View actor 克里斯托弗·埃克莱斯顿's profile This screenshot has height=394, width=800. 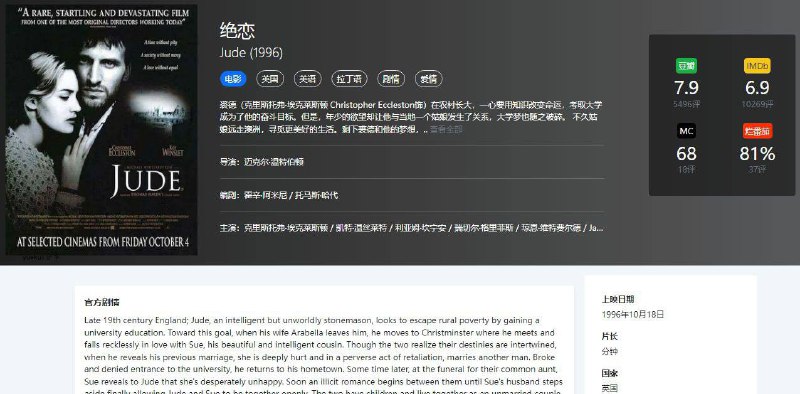coord(287,228)
